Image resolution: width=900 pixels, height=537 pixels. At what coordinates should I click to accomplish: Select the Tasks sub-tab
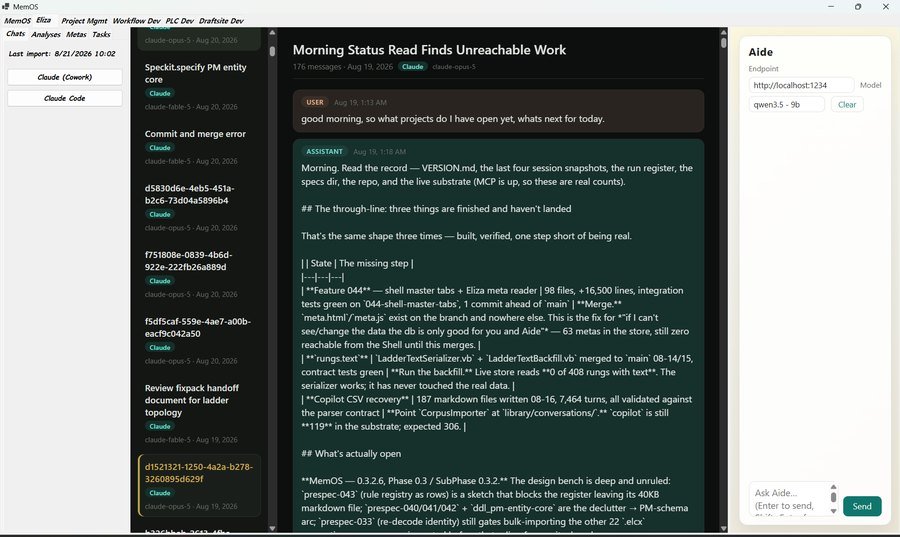click(x=101, y=34)
